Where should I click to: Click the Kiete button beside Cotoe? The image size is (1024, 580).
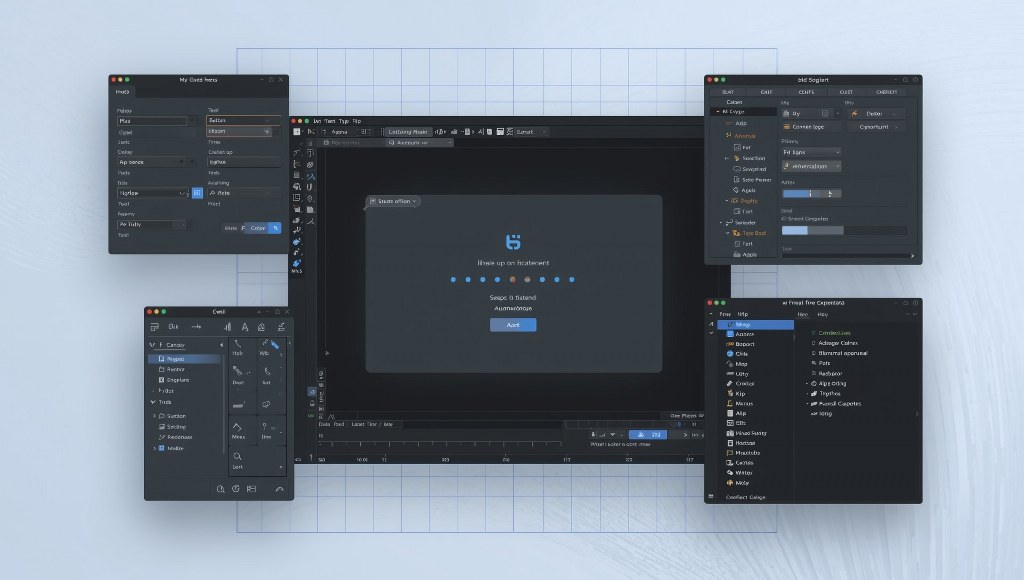coord(231,228)
